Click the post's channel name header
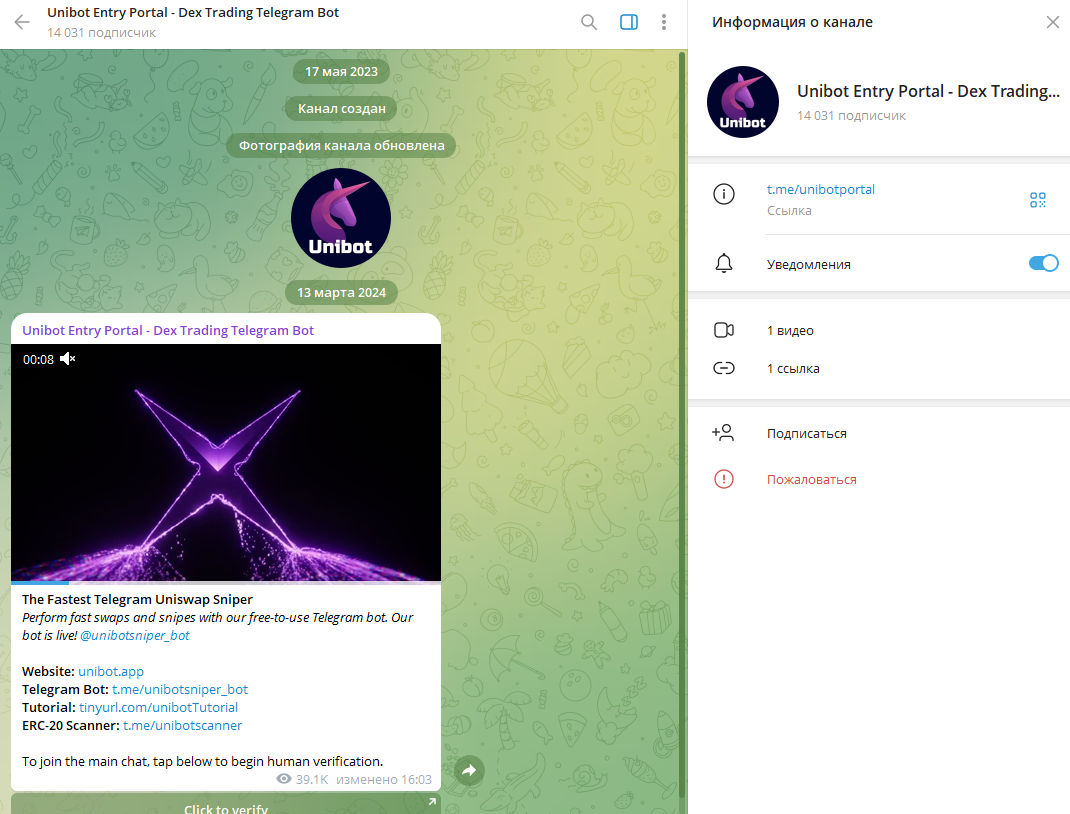Image resolution: width=1070 pixels, height=814 pixels. pyautogui.click(x=168, y=330)
